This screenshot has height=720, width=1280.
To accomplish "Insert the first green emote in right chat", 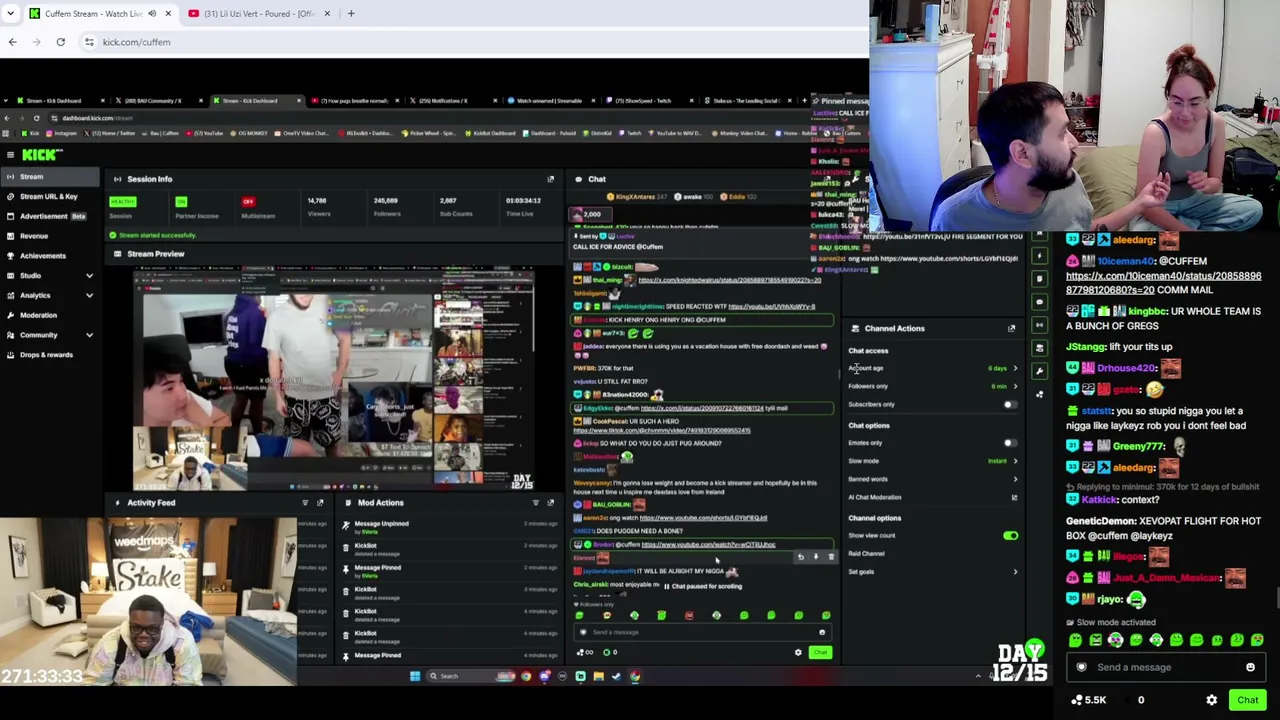I will point(1075,640).
